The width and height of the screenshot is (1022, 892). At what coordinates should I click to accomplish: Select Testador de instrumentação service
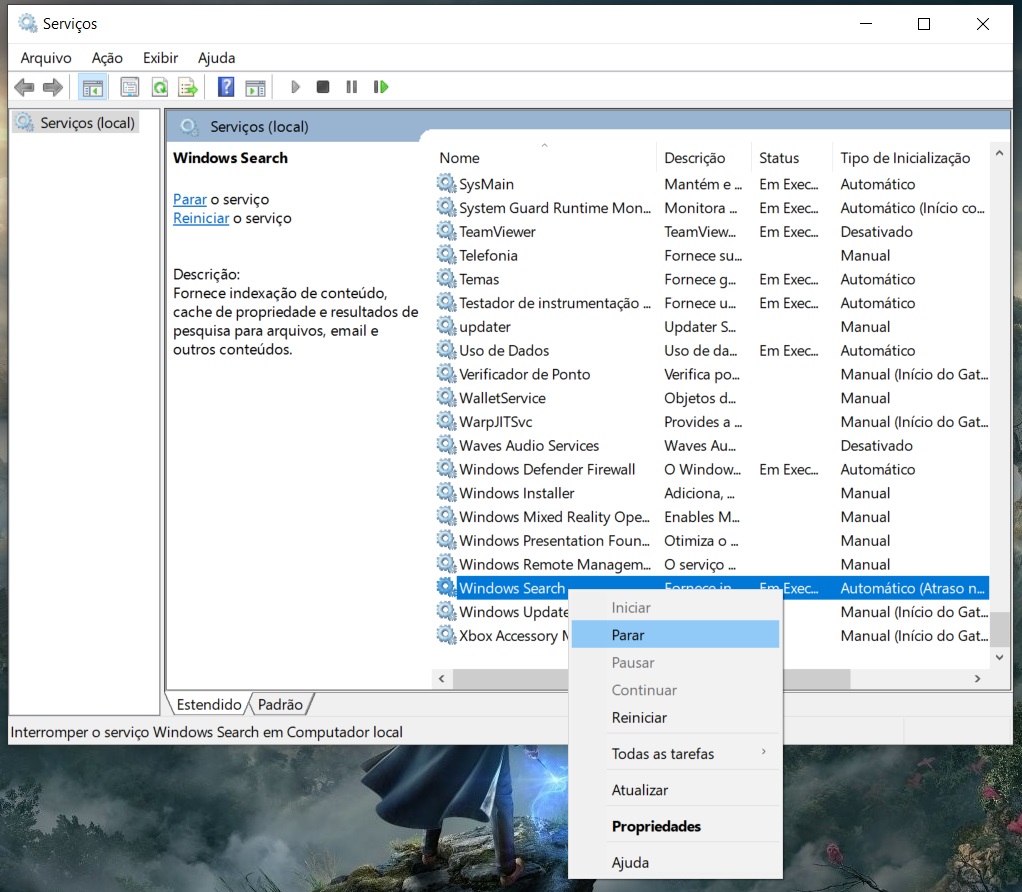pos(712,303)
